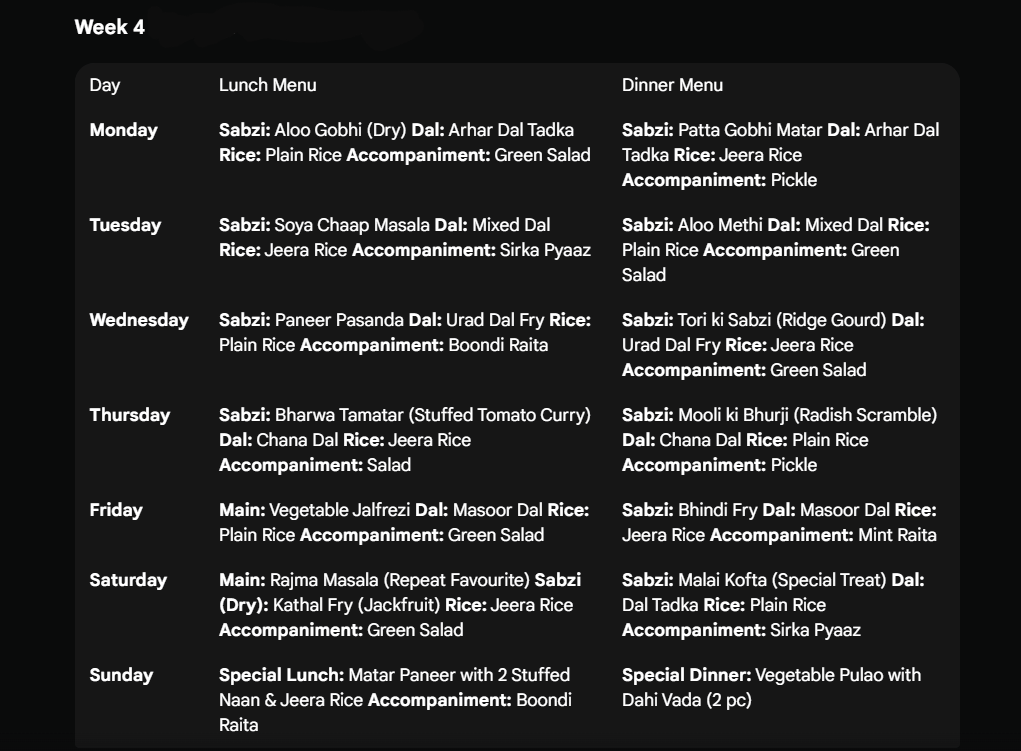This screenshot has height=751, width=1021.
Task: Click the Thursday row label
Action: point(129,415)
